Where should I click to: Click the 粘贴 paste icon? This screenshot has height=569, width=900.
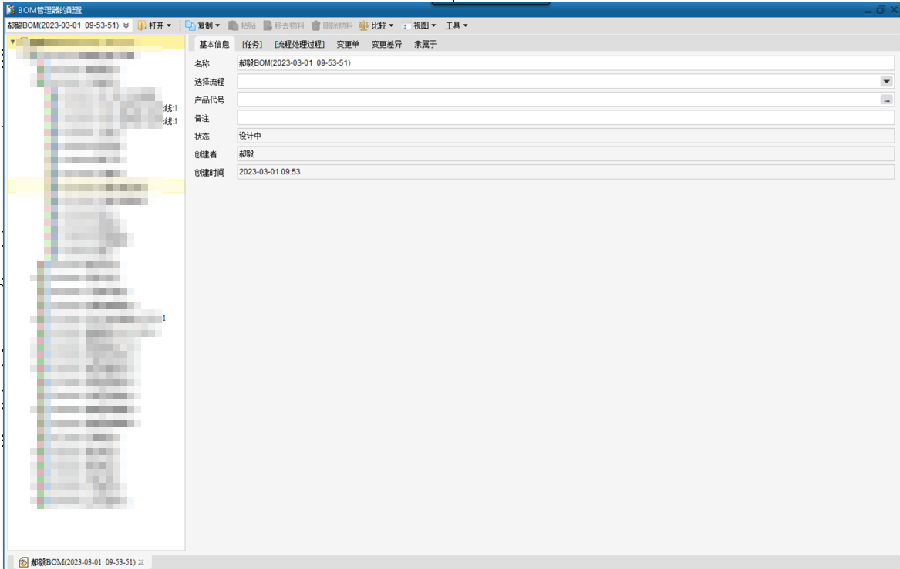tap(233, 25)
